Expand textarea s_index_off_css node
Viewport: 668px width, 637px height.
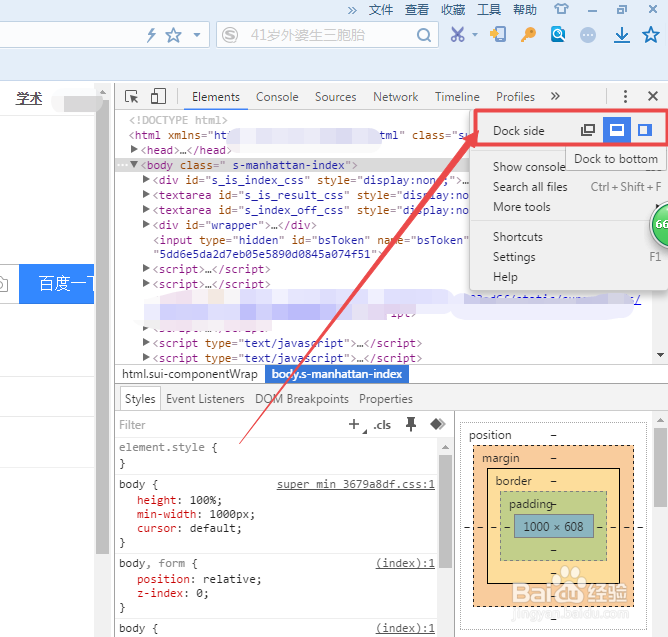click(x=146, y=209)
